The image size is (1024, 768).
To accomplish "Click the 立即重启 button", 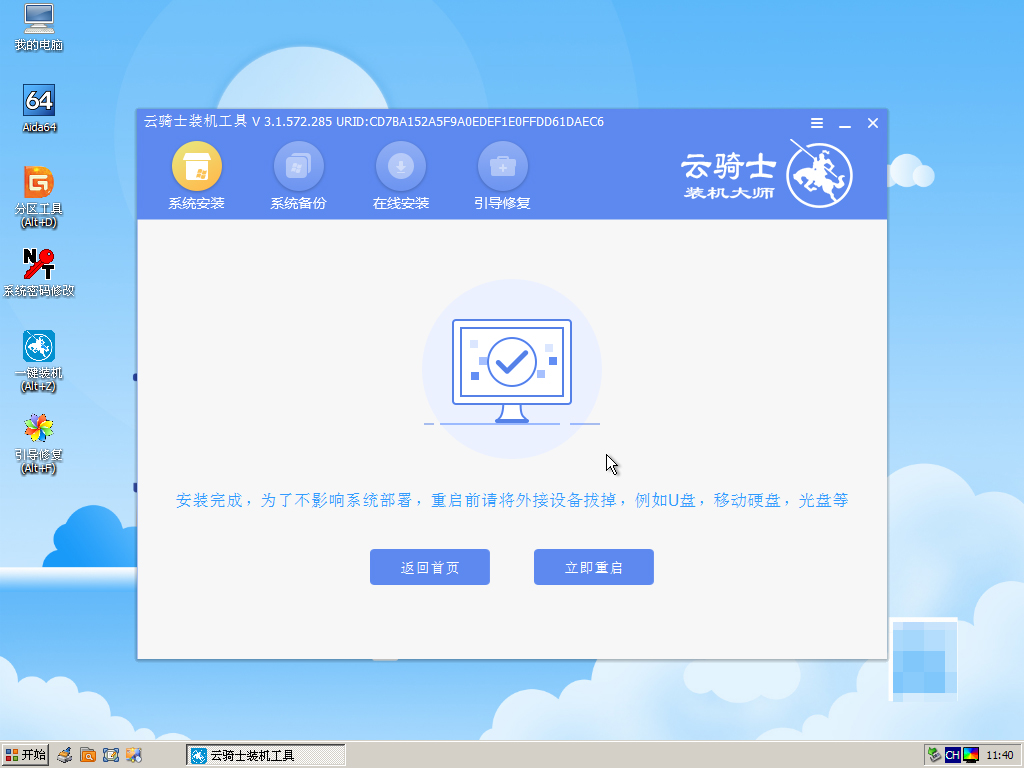I will click(x=594, y=567).
